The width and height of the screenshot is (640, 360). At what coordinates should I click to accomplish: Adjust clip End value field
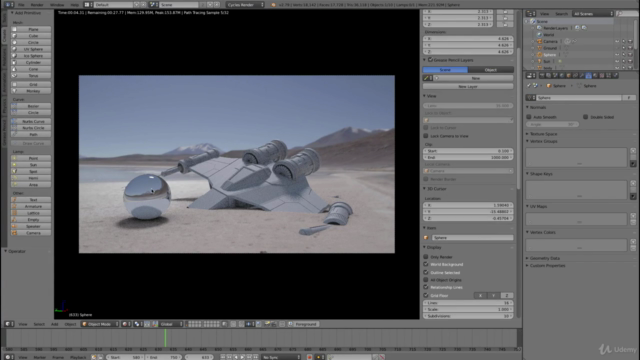tap(468, 158)
